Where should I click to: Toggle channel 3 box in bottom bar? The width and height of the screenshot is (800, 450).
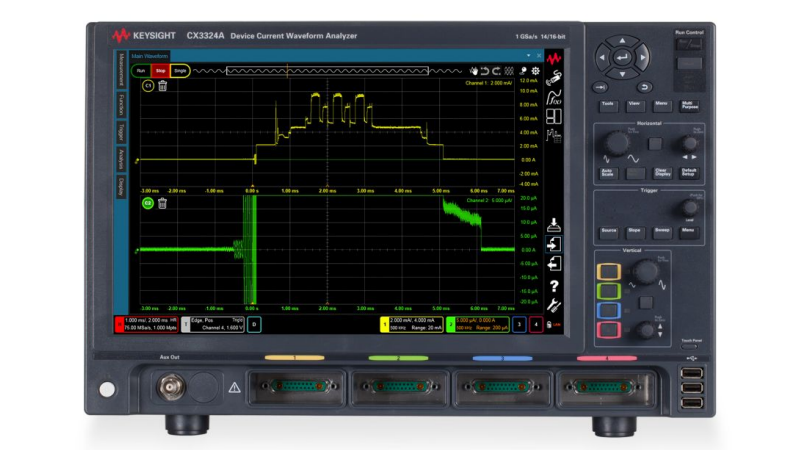tap(519, 324)
